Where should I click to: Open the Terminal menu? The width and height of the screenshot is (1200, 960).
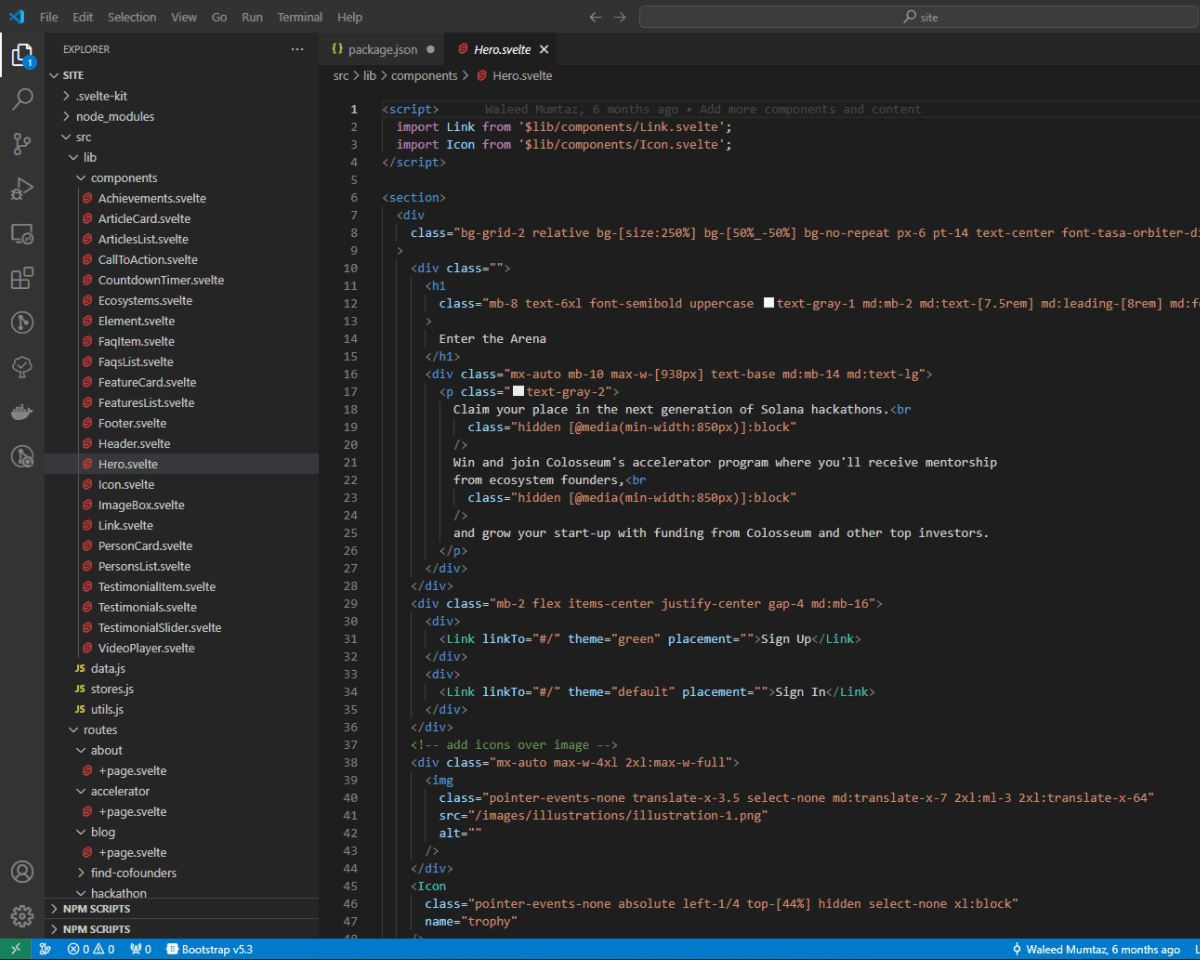[300, 17]
